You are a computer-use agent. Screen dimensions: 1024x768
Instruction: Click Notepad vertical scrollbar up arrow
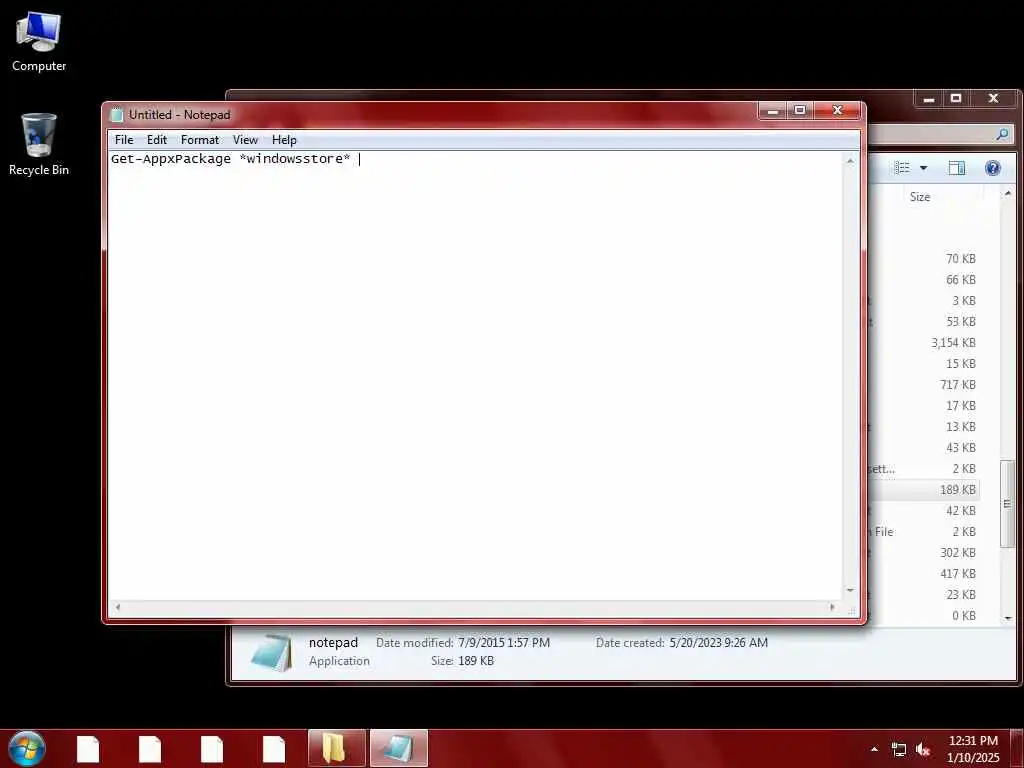pos(850,161)
